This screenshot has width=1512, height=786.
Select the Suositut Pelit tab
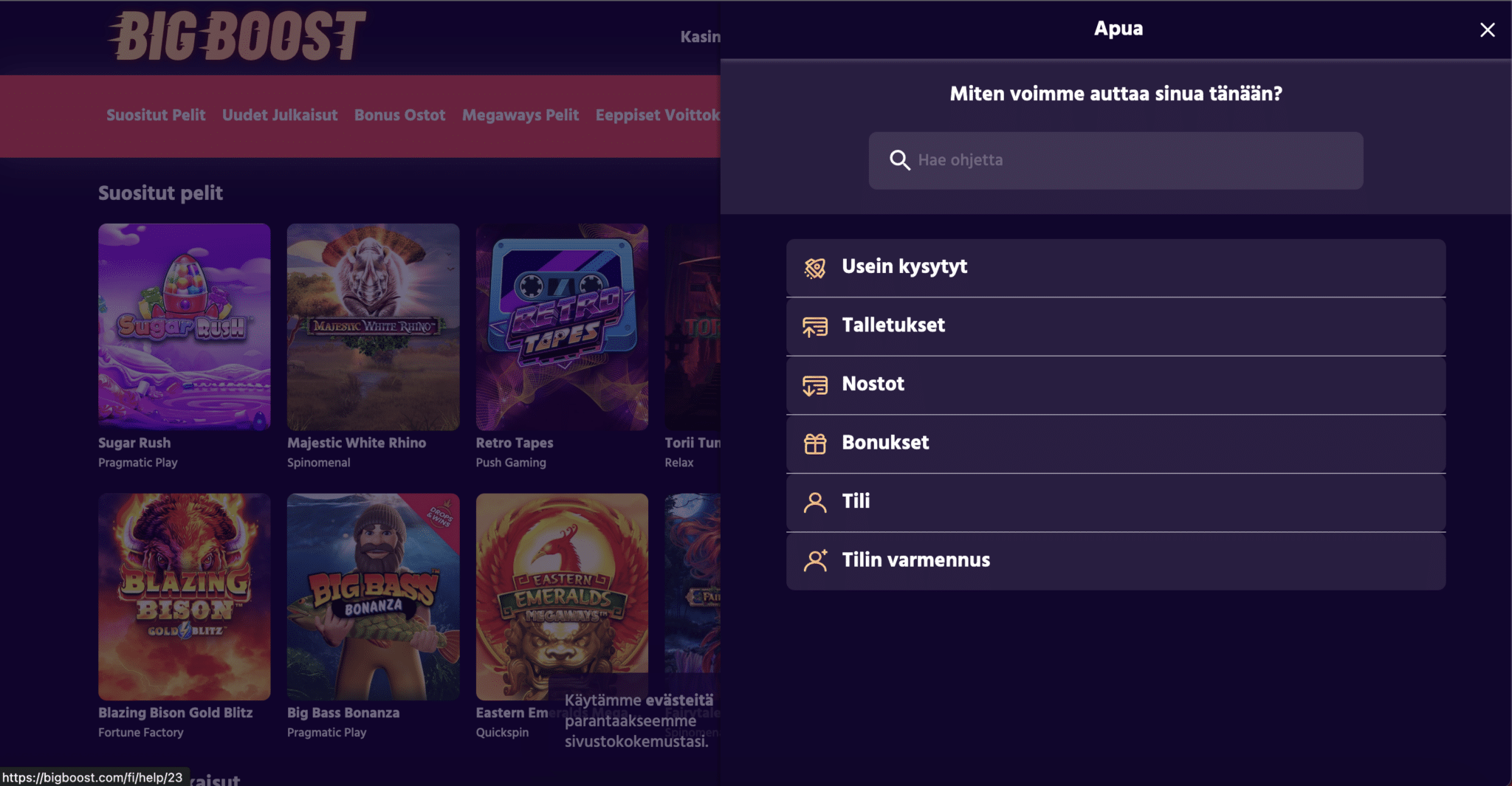(156, 115)
